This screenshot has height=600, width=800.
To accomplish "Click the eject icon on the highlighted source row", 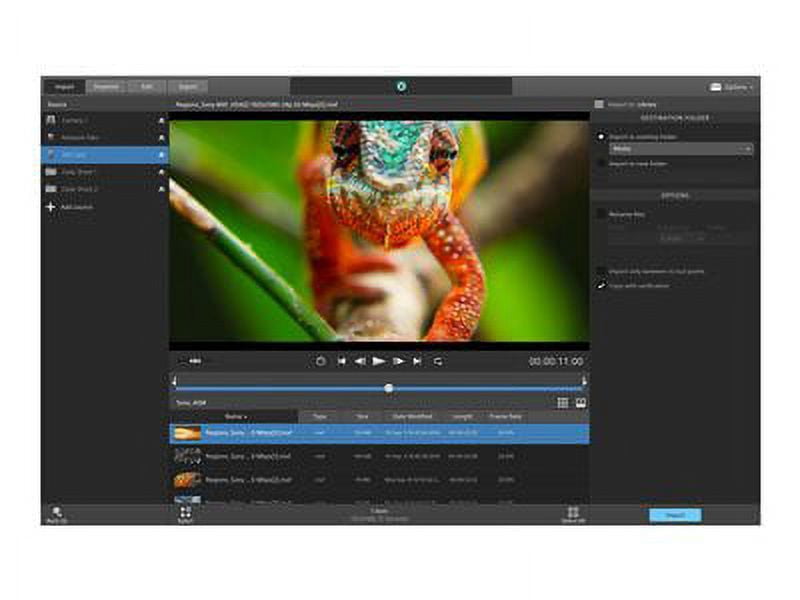I will pyautogui.click(x=161, y=155).
